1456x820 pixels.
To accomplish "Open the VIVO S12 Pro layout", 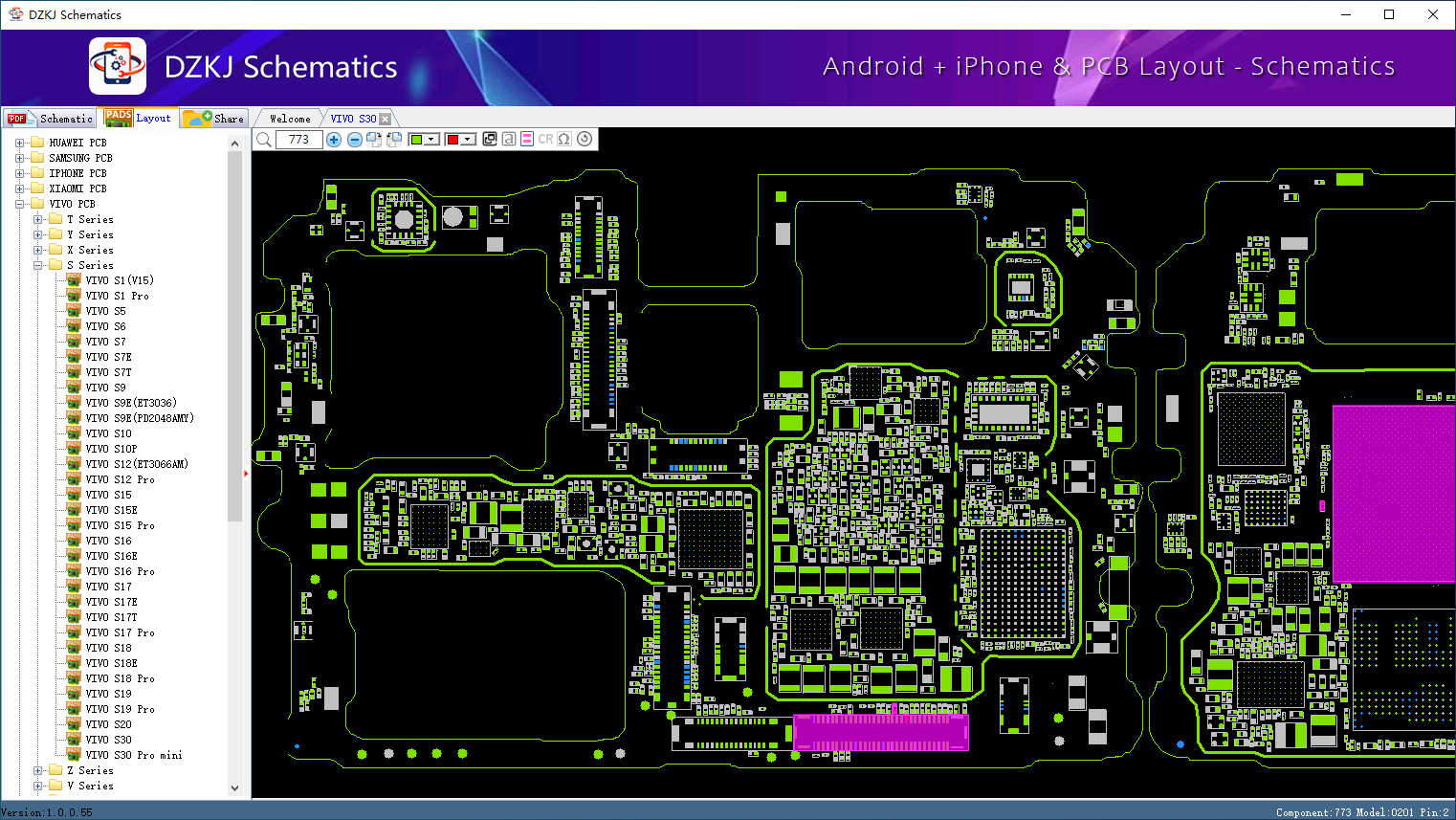I will coord(121,479).
